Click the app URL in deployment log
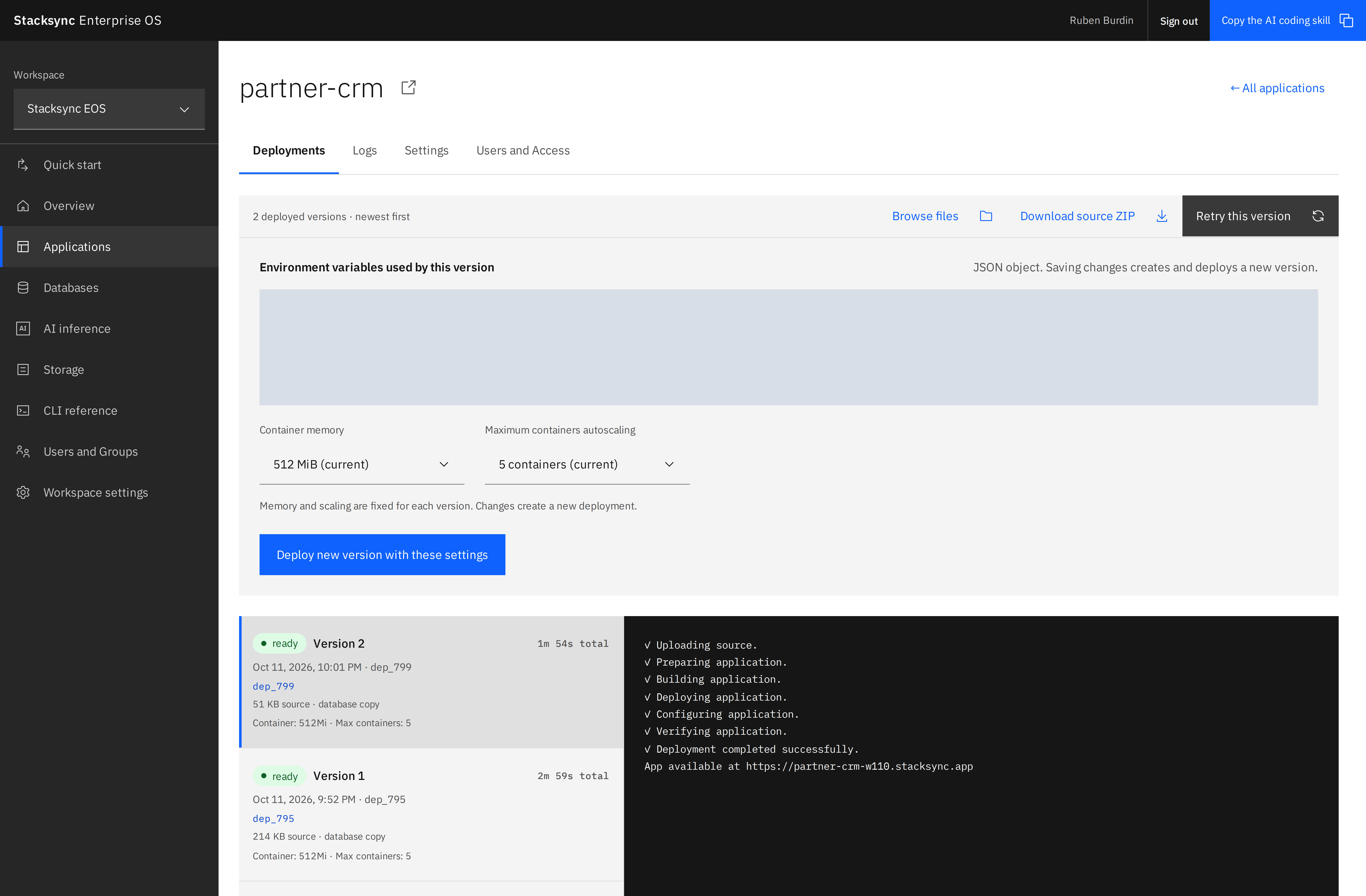Screen dimensions: 1366x896 (859, 766)
